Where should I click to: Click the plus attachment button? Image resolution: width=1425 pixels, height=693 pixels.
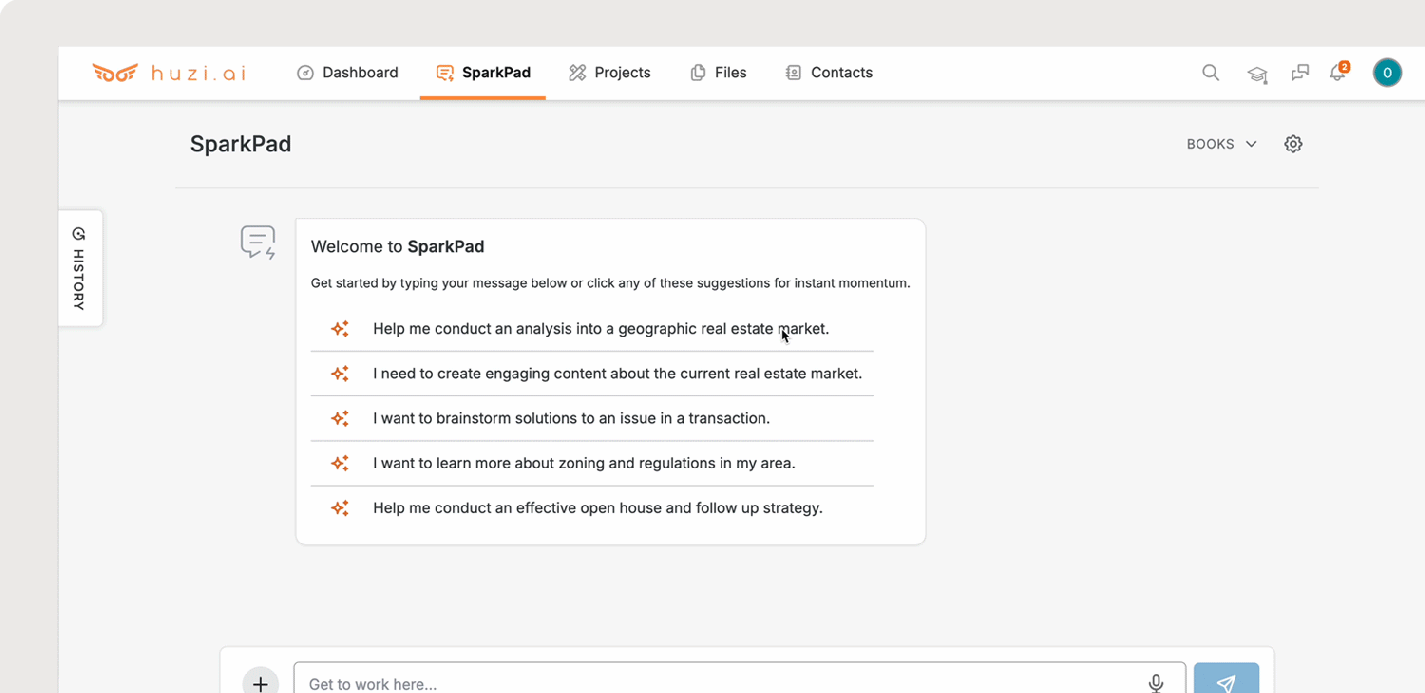click(x=260, y=683)
